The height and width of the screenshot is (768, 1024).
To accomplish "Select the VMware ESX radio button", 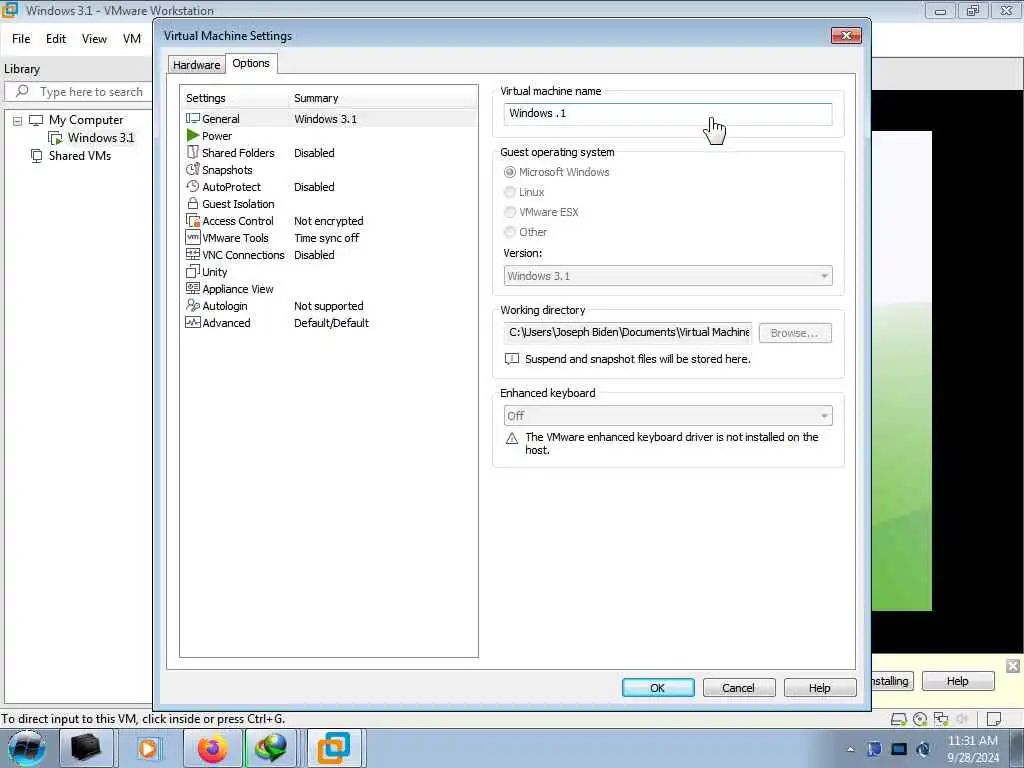I will pos(510,212).
